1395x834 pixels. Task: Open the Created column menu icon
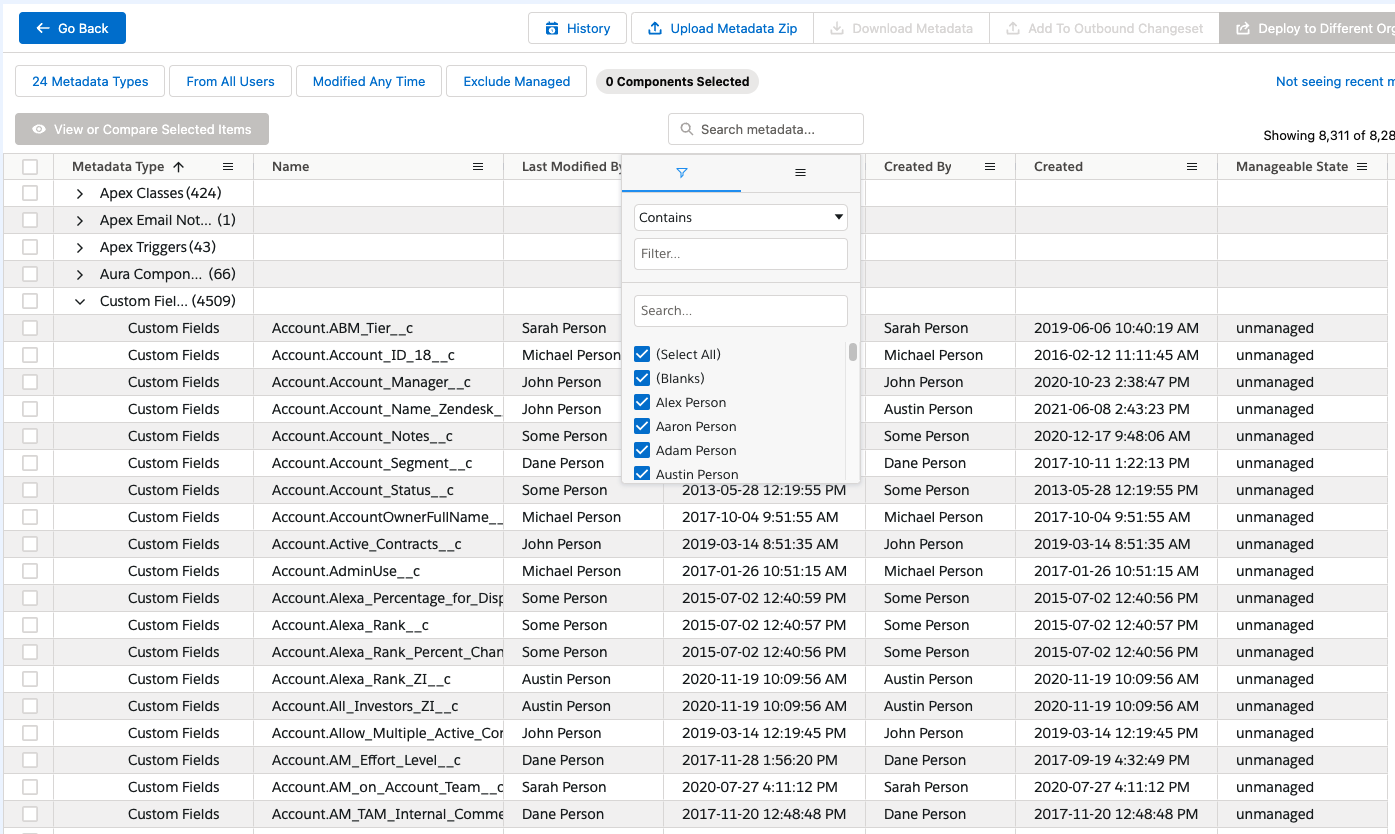pos(1192,167)
